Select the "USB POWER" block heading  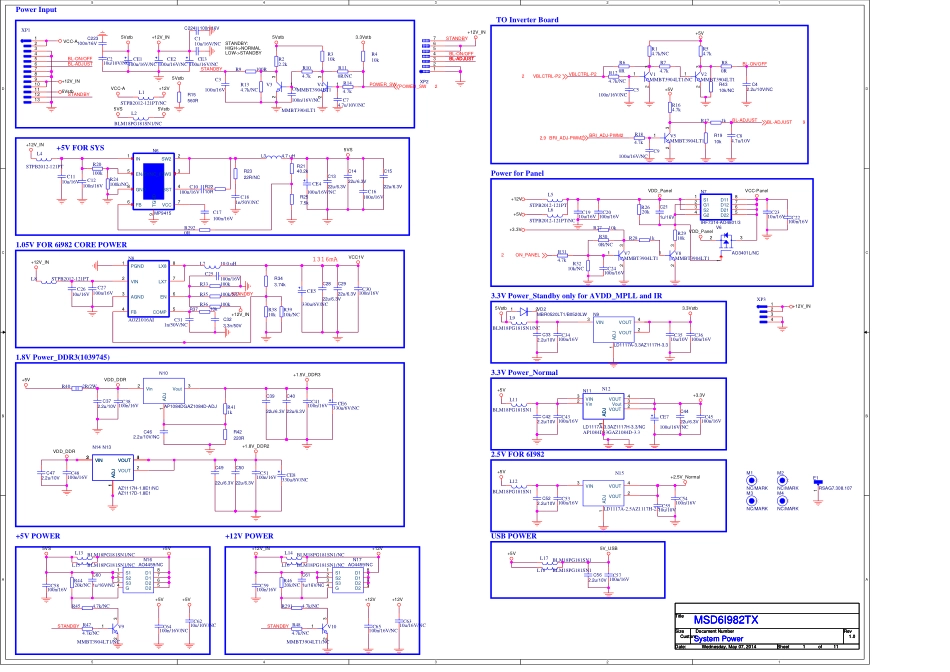[x=514, y=536]
